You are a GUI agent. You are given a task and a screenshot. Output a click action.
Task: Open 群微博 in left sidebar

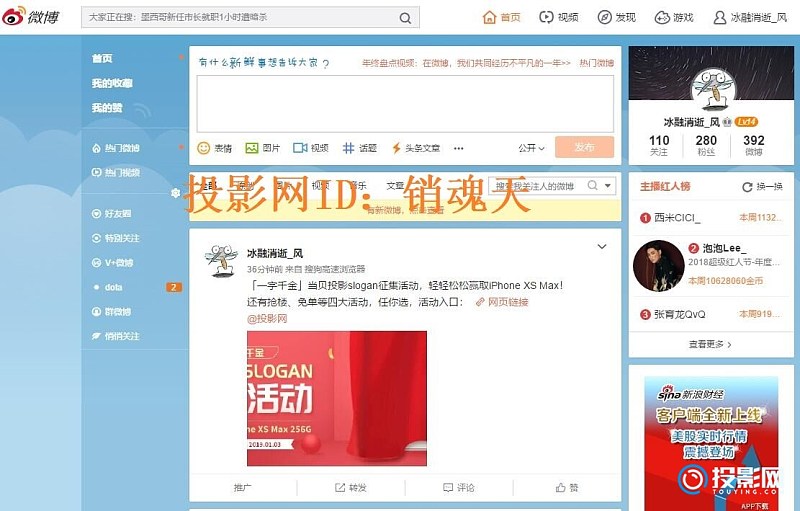click(111, 311)
